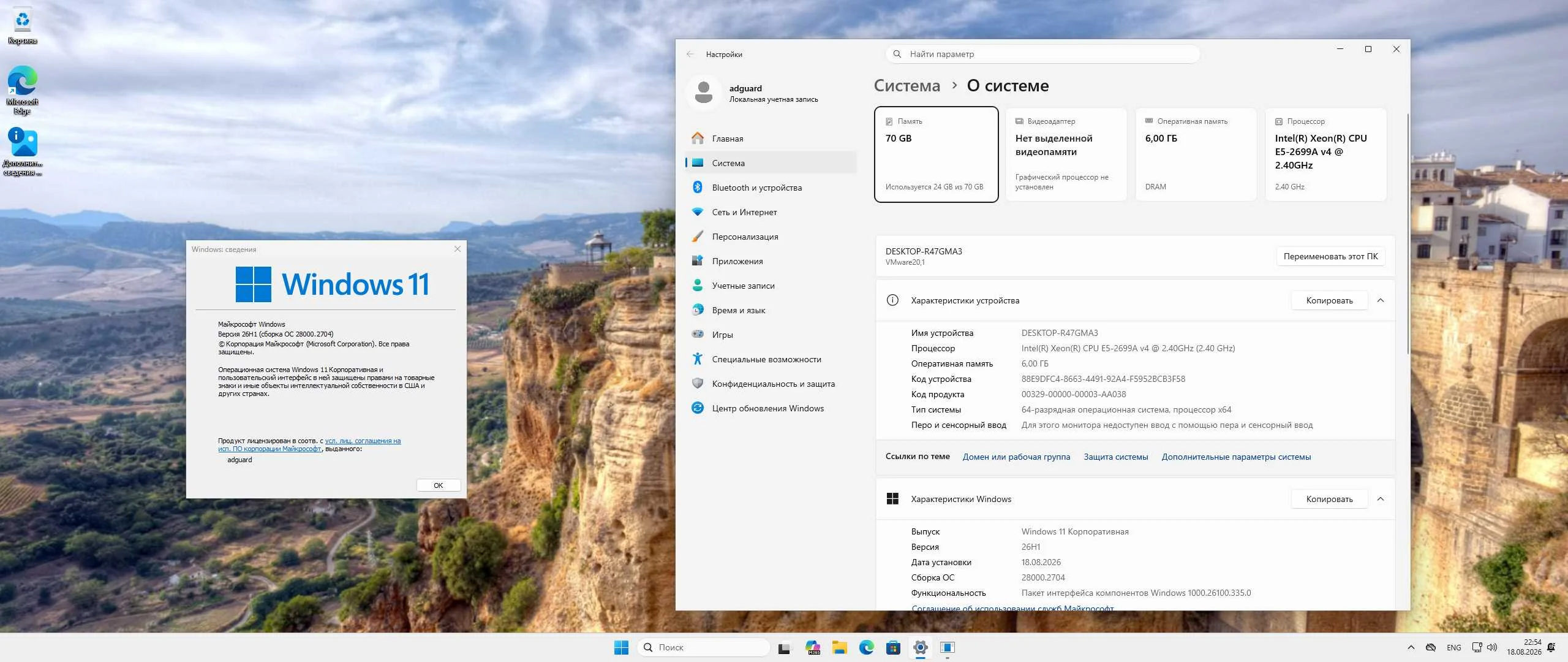Click the Найти параметр search field

click(1042, 54)
